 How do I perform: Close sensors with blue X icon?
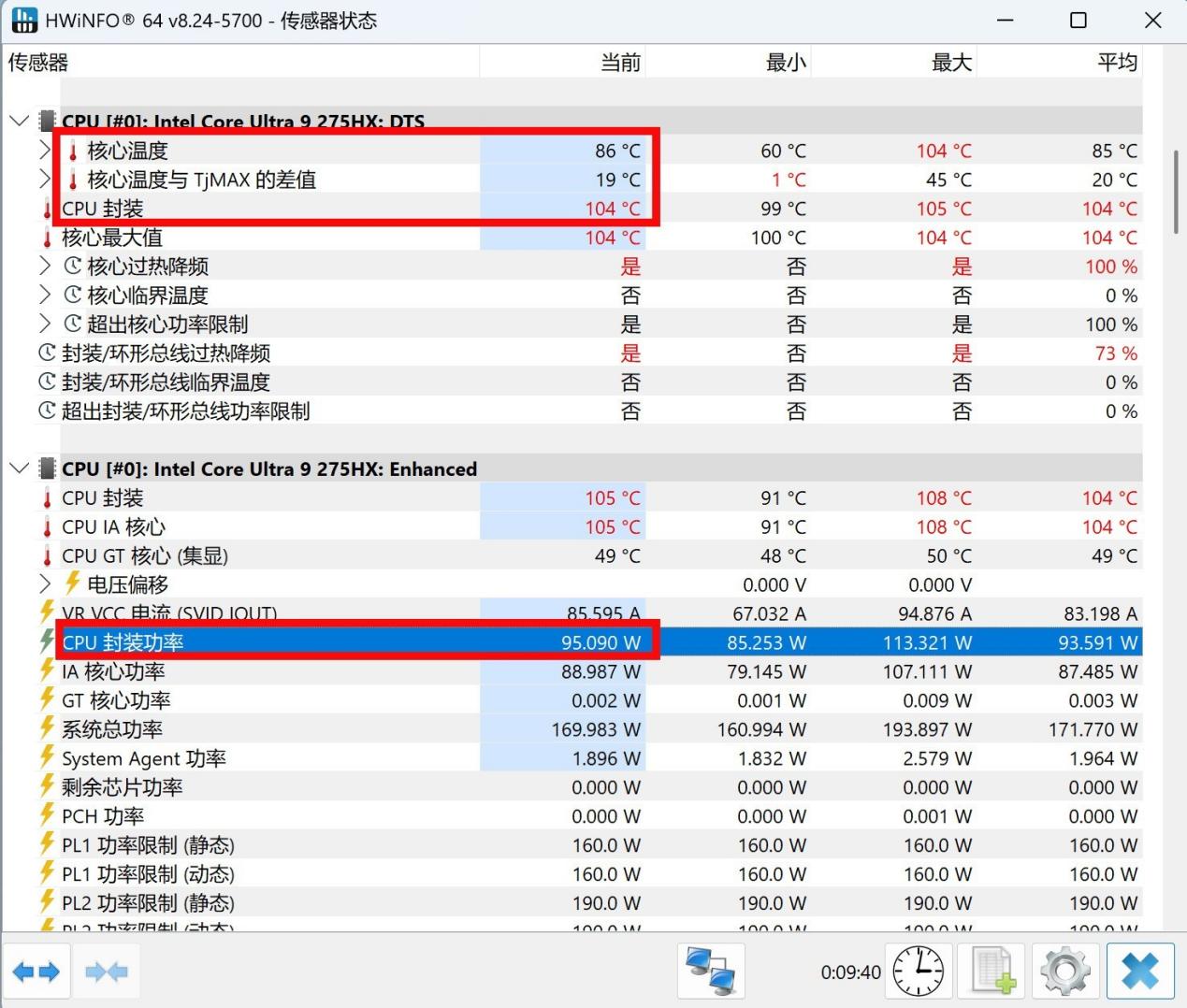[1140, 972]
